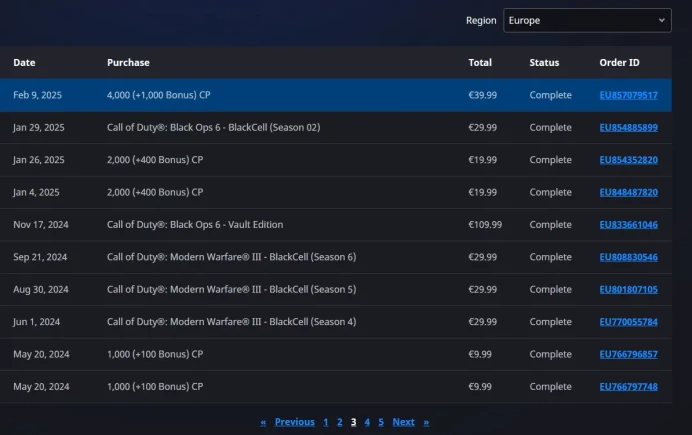692x435 pixels.
Task: Open the Region dropdown set to Europe
Action: [587, 20]
